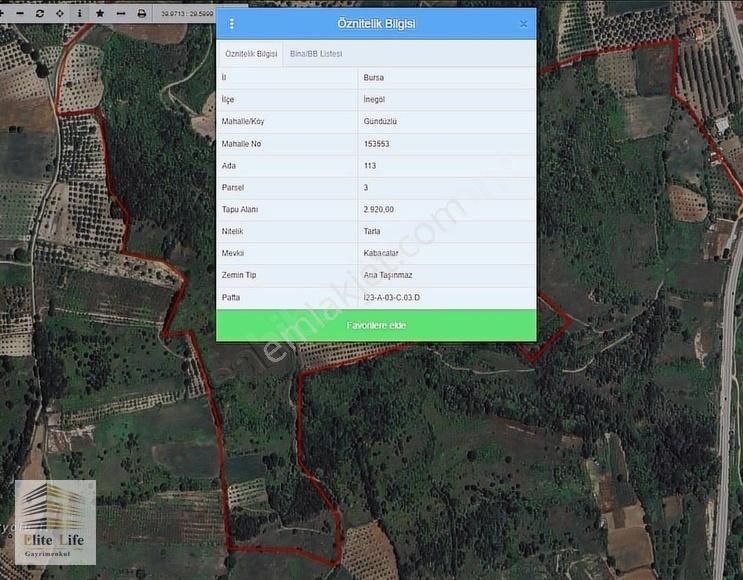Open the Bina/BB Listesi tab
This screenshot has height=580, width=743.
[316, 54]
